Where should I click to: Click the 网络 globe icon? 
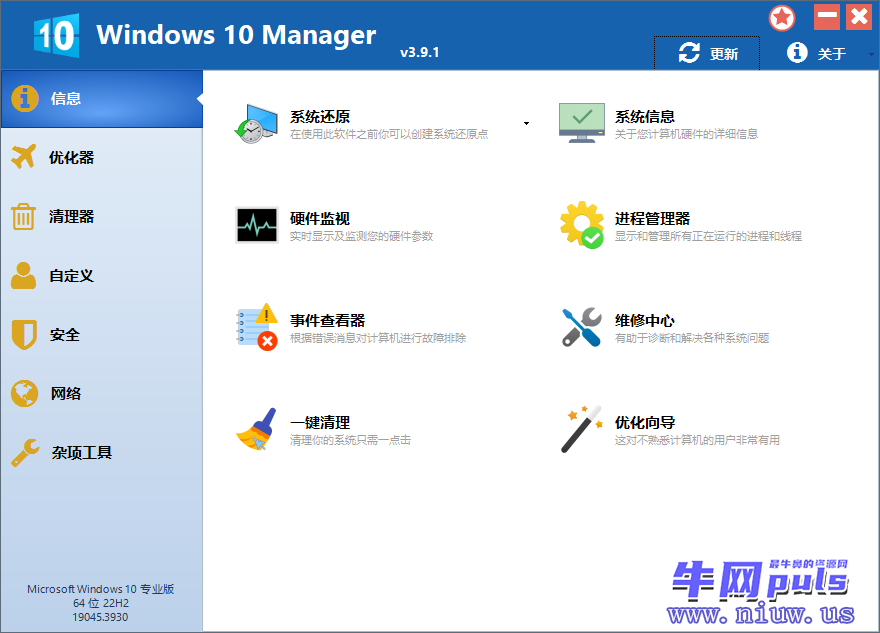24,393
